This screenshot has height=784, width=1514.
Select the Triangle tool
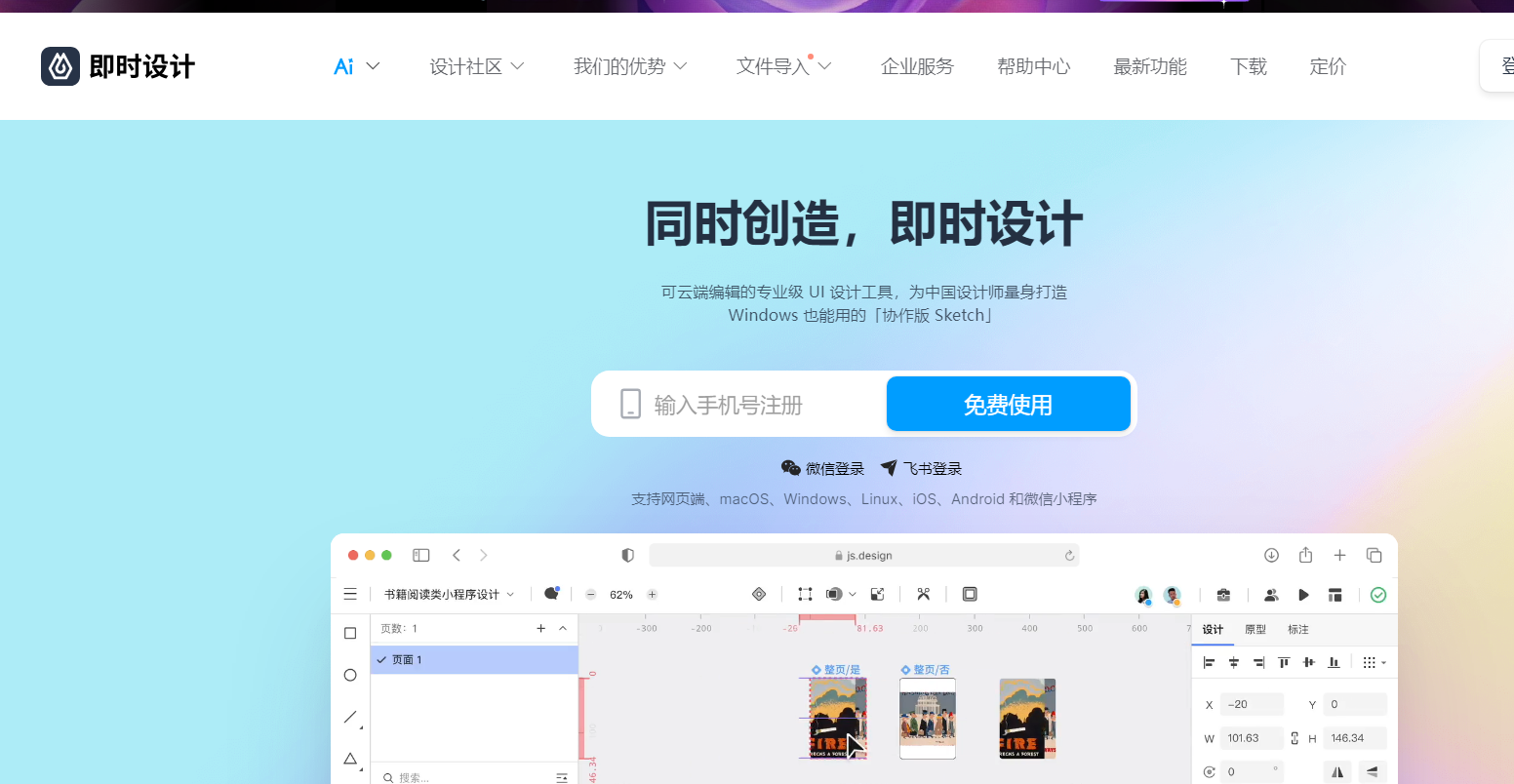click(351, 759)
